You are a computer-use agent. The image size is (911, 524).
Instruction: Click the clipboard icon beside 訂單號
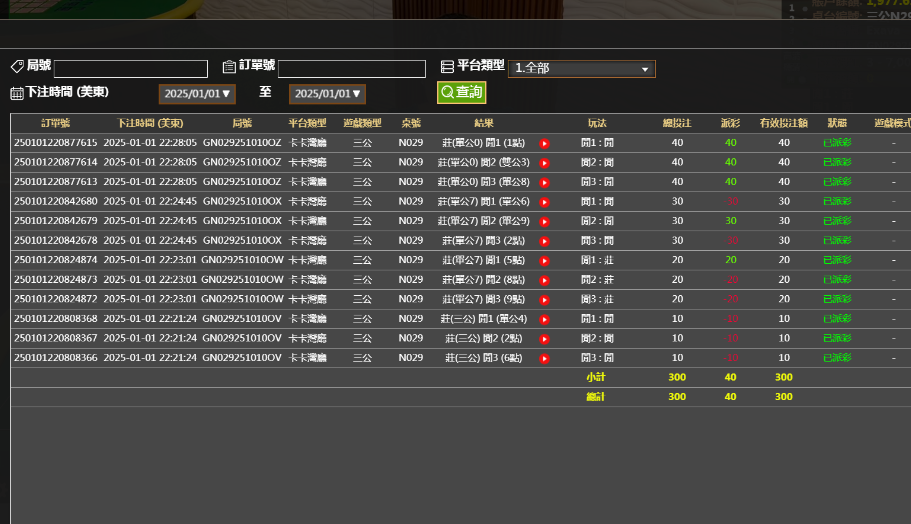coord(229,67)
